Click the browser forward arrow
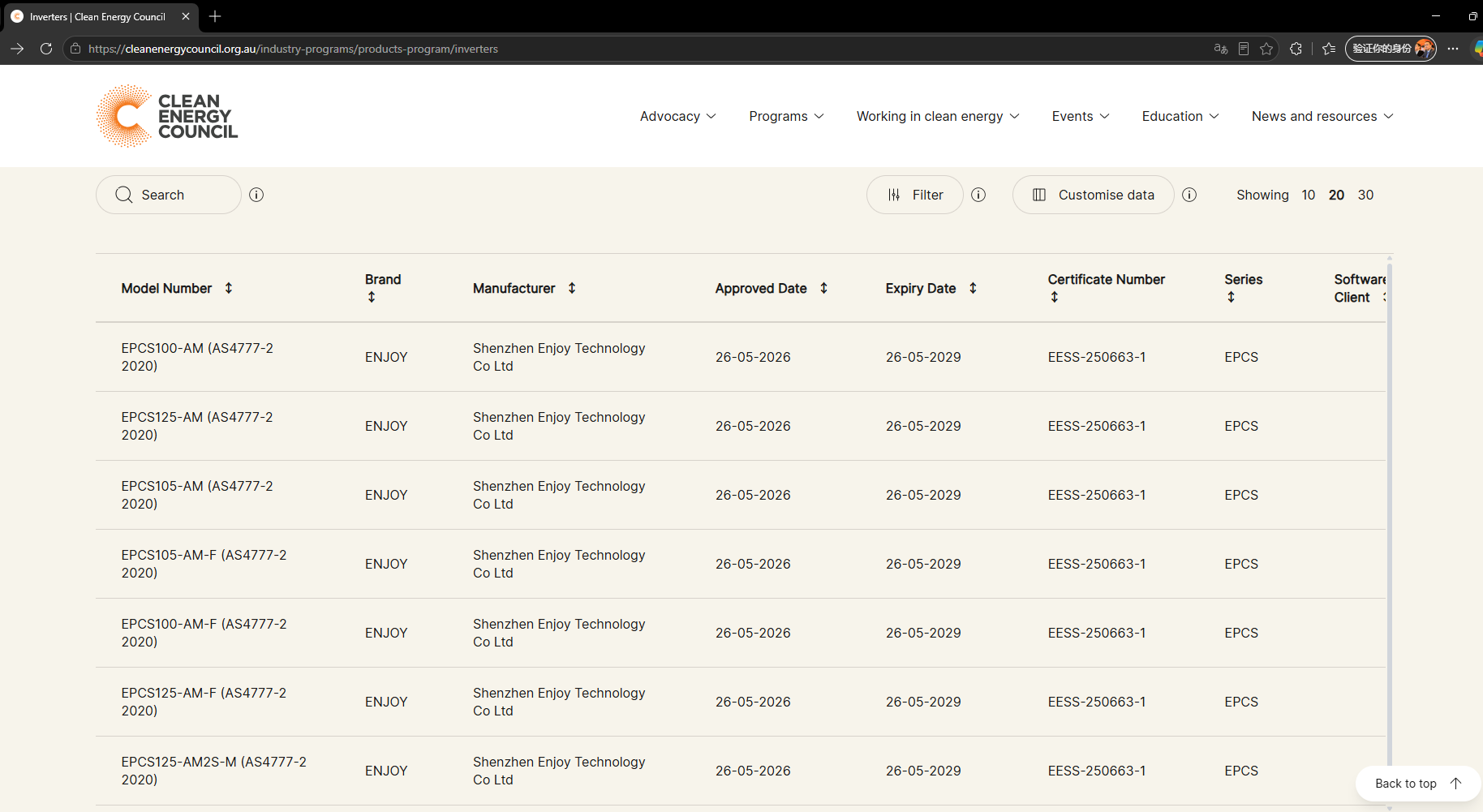Viewport: 1483px width, 812px height. click(17, 49)
